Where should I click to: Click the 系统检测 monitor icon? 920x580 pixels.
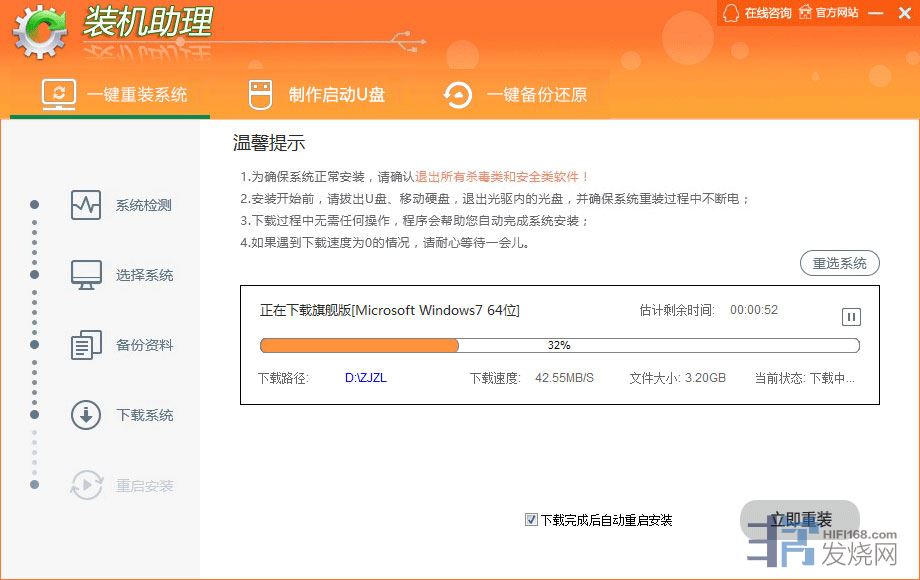[x=86, y=205]
